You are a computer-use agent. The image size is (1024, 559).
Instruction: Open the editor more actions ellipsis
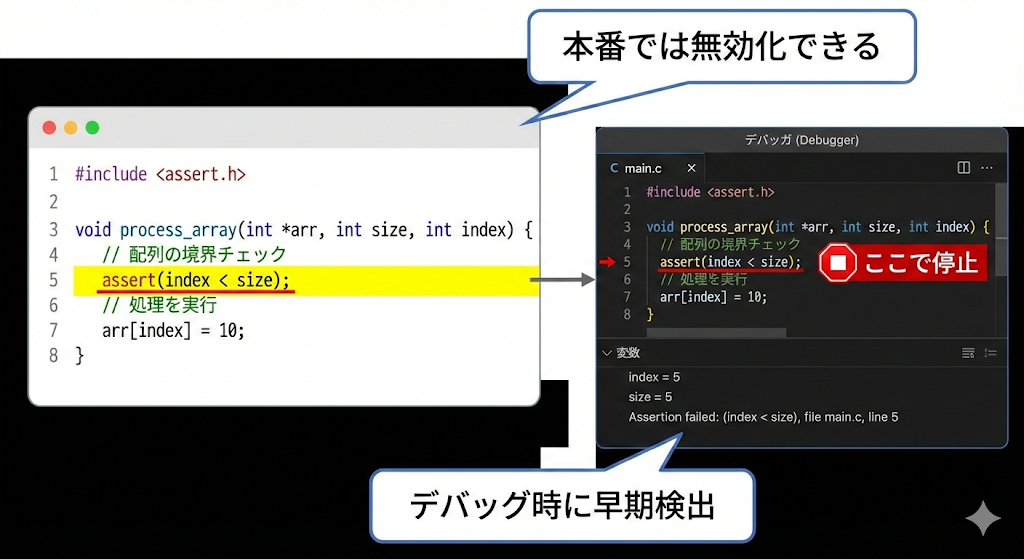click(x=987, y=168)
